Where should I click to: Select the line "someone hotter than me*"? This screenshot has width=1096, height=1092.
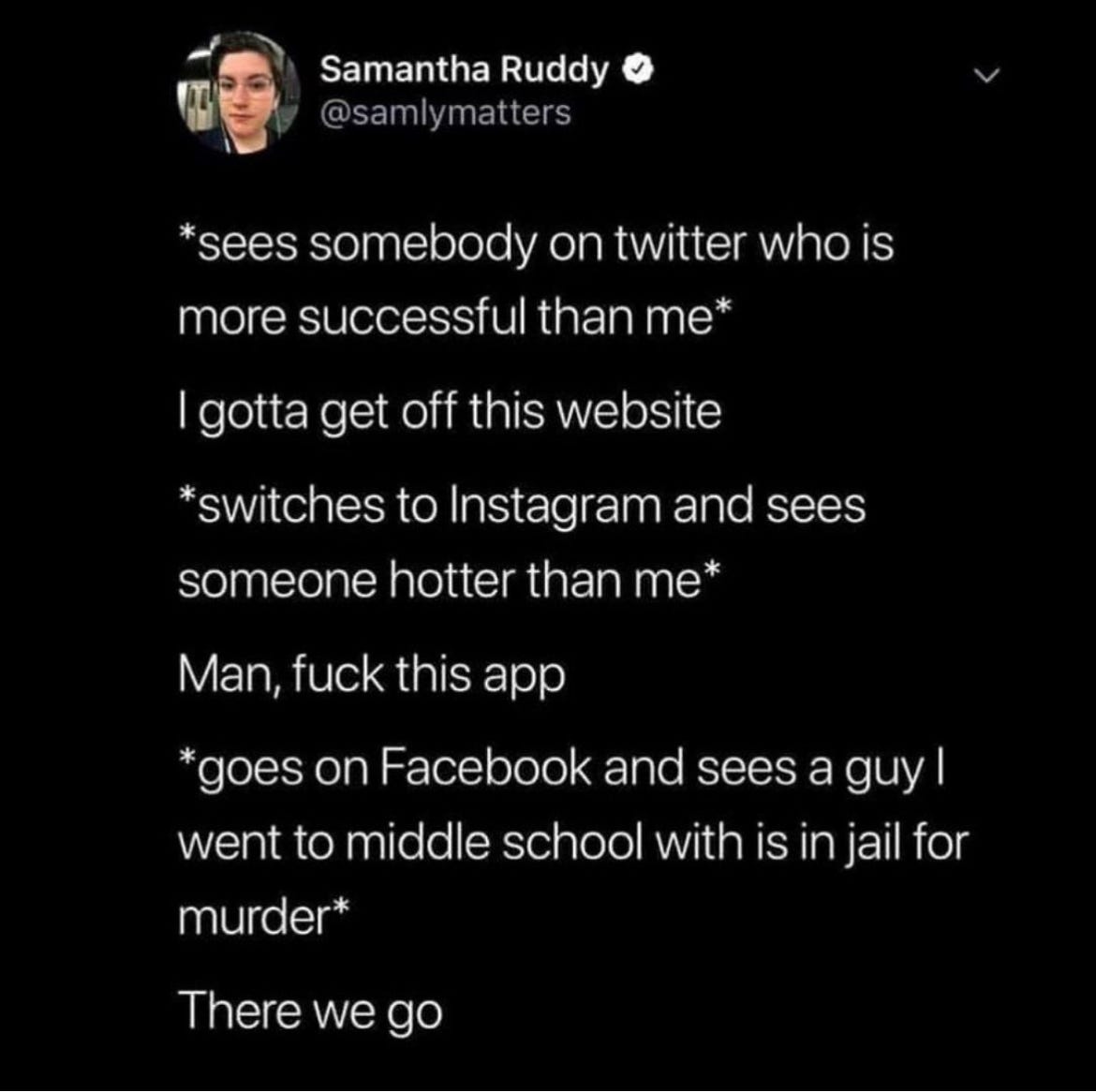coord(448,581)
